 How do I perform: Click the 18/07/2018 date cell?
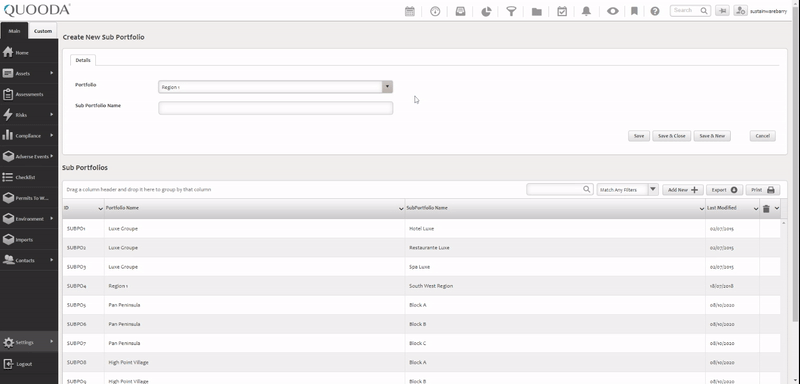733,286
